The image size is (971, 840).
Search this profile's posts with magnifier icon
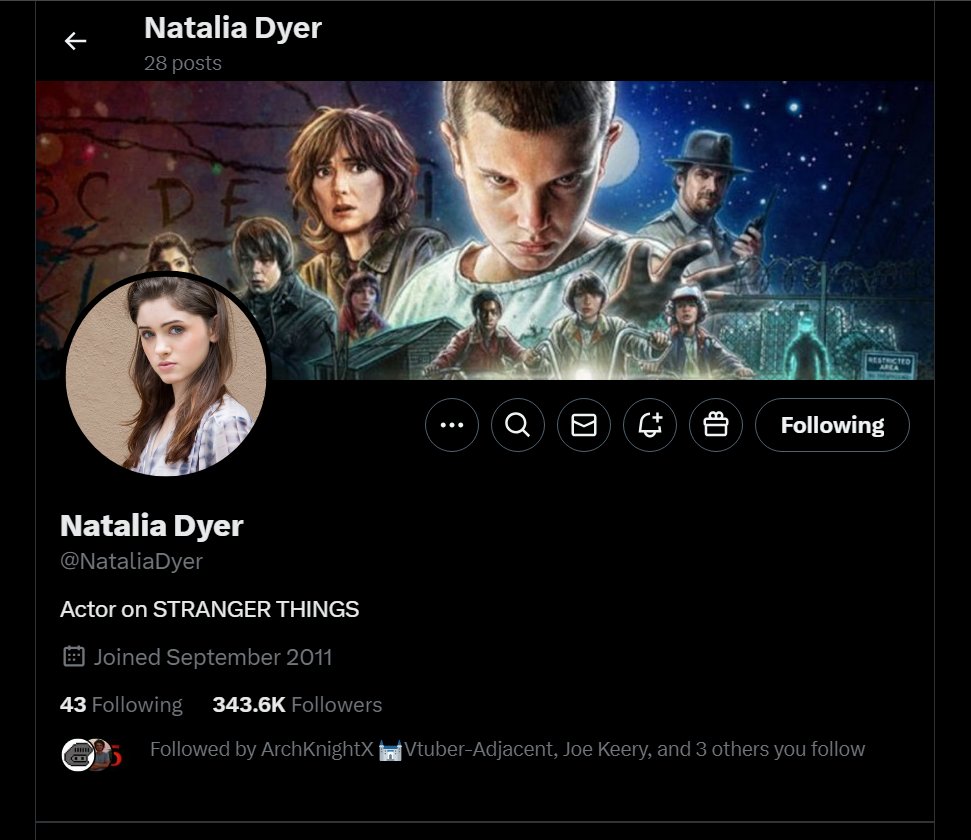click(x=518, y=425)
